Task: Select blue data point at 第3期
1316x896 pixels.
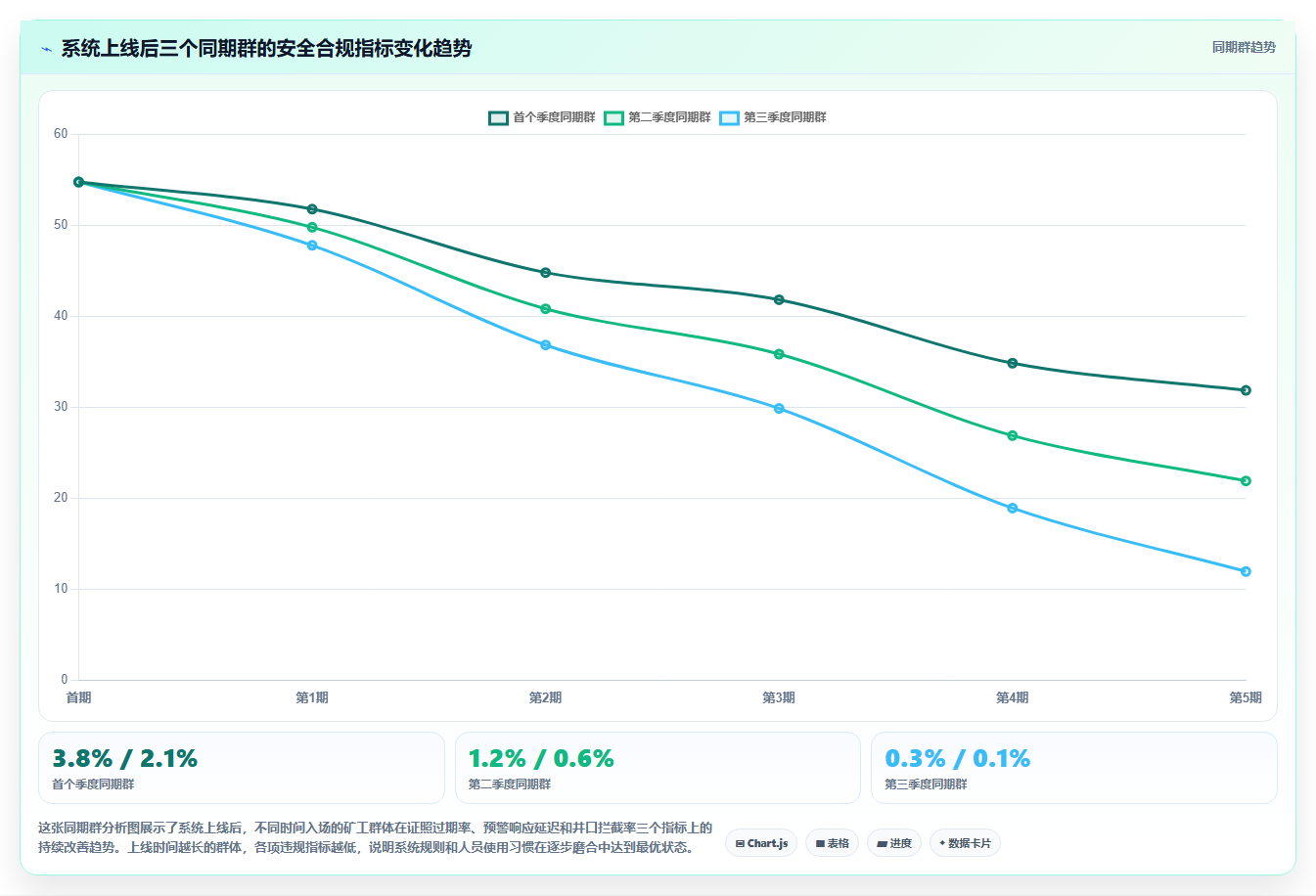Action: click(x=779, y=409)
